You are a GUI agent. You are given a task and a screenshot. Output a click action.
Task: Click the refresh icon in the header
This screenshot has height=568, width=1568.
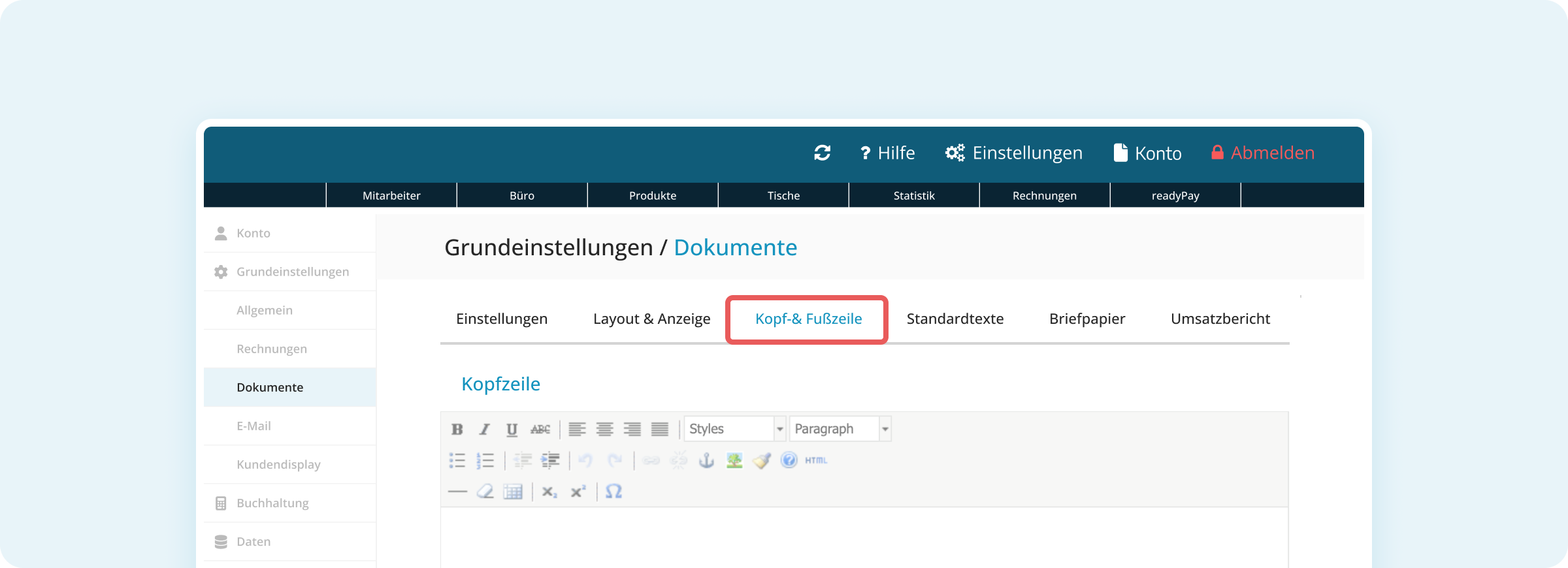point(822,153)
